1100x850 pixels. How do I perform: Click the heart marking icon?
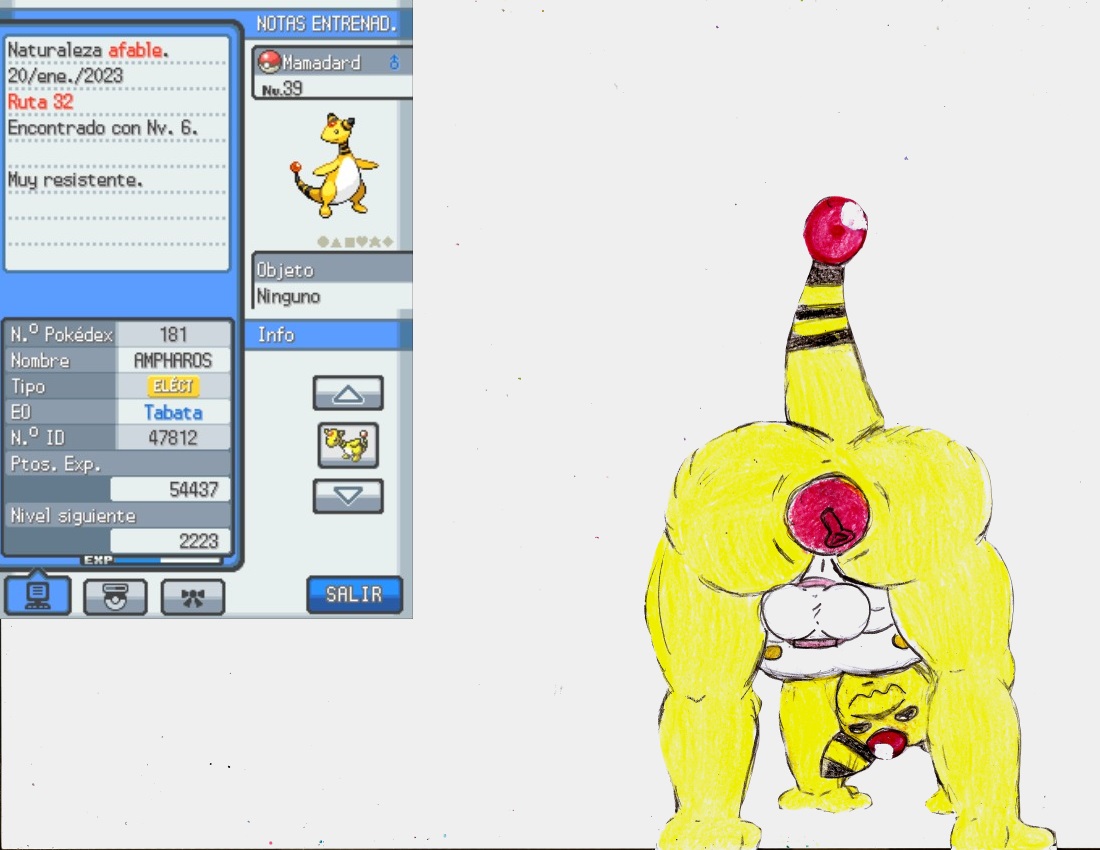[362, 242]
